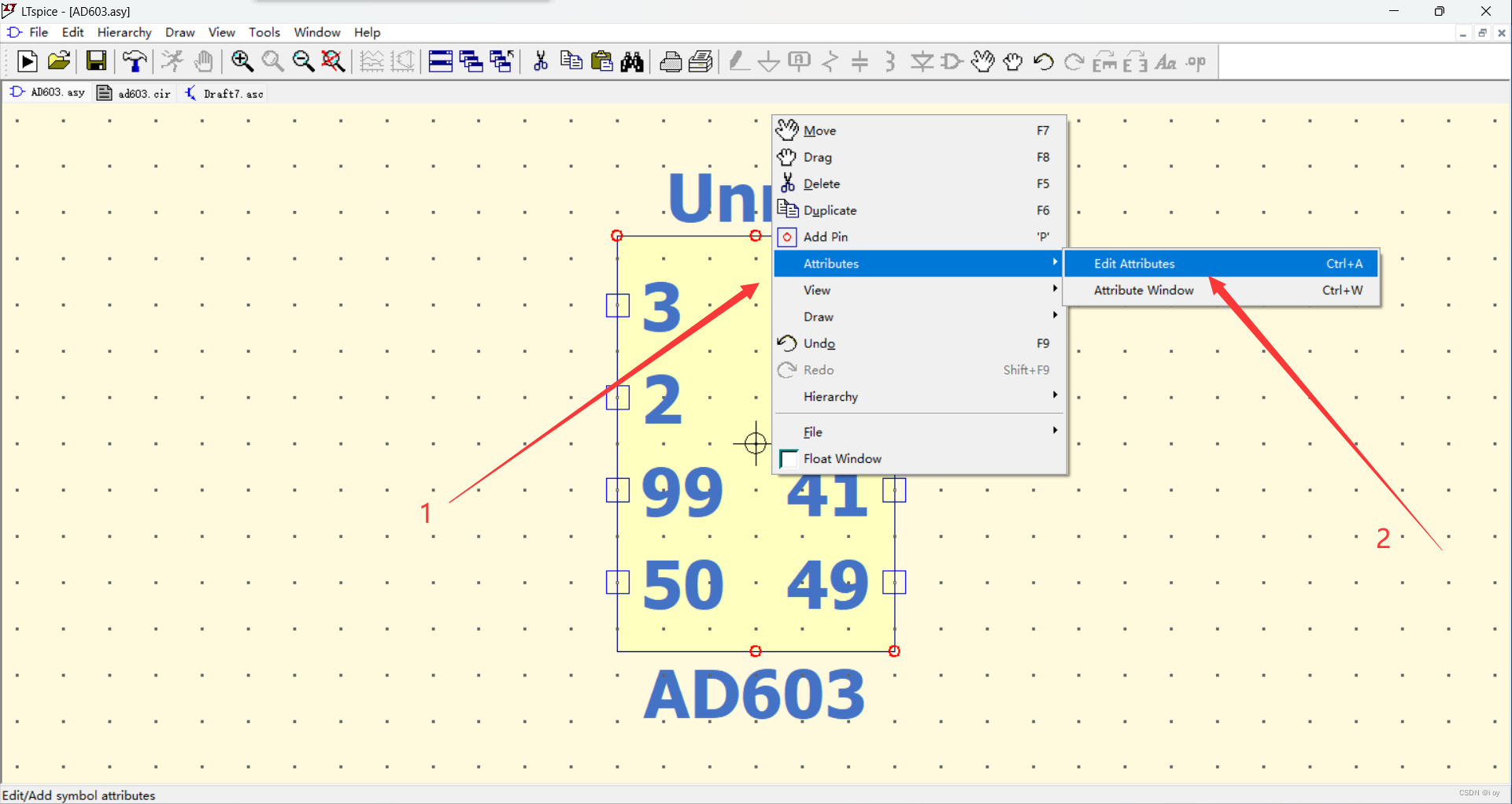The height and width of the screenshot is (804, 1512).
Task: Click the Capacitor toolbar icon
Action: click(x=860, y=61)
